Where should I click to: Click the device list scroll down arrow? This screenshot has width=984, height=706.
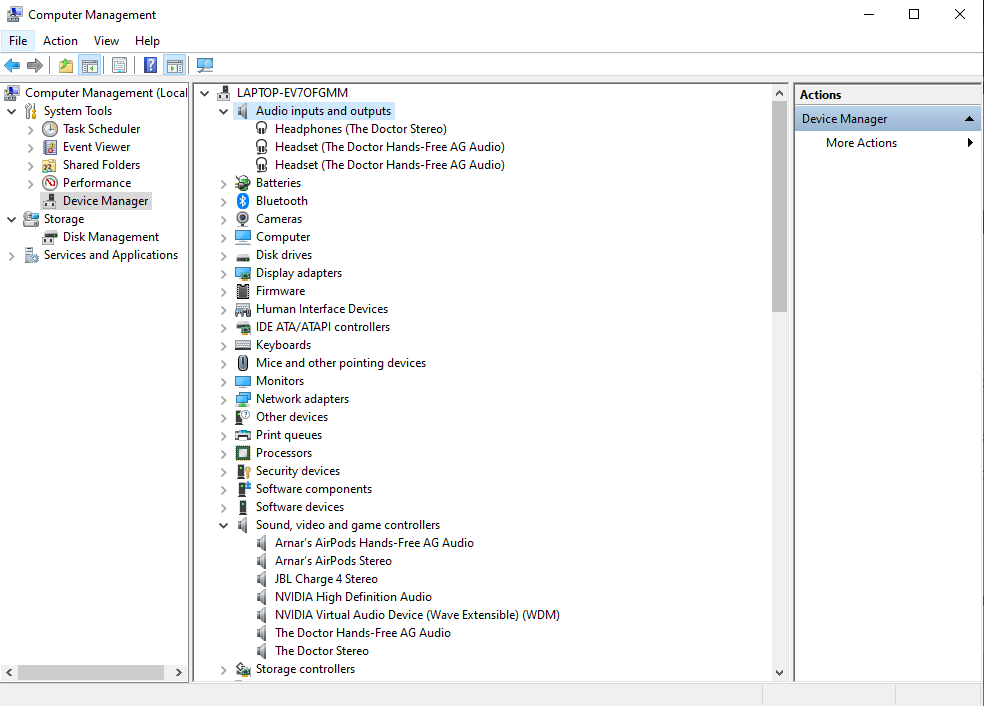click(x=779, y=673)
